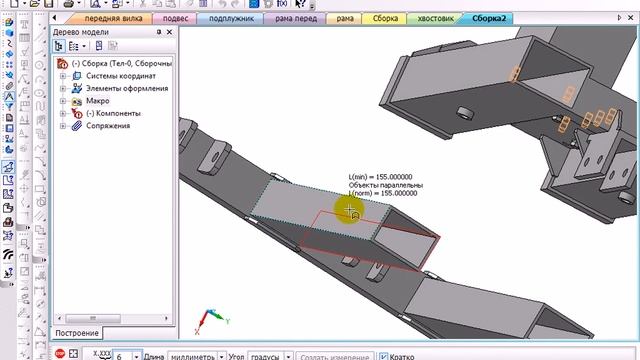Click the Print icon in the top toolbar
Viewport: 640px width, 360px height.
[69, 4]
